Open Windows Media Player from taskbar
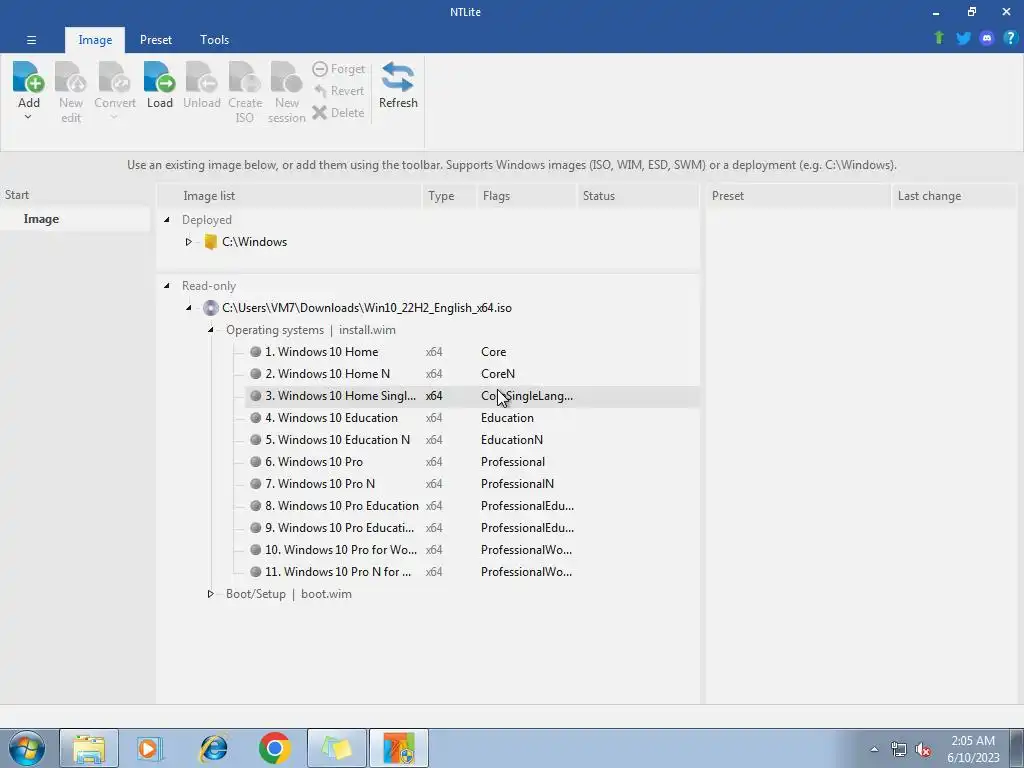This screenshot has width=1024, height=768. (150, 748)
